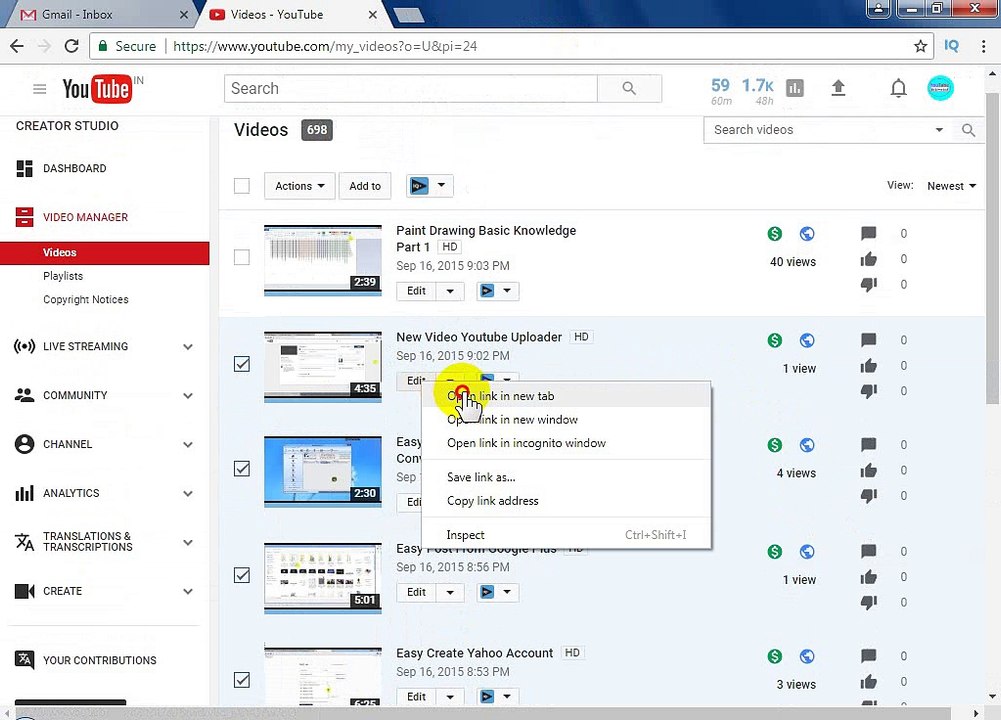Expand the Create section

click(188, 591)
